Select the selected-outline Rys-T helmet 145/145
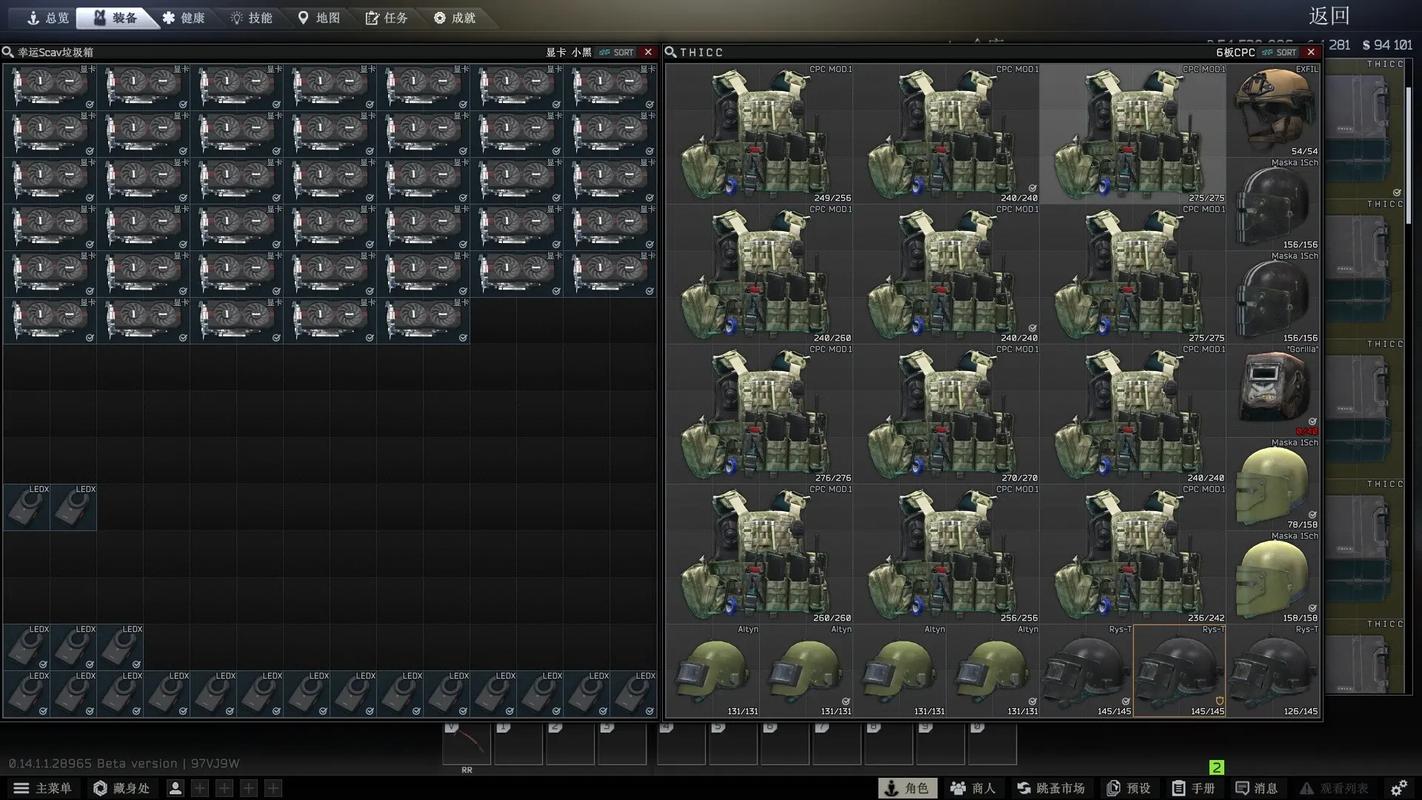The width and height of the screenshot is (1422, 800). pyautogui.click(x=1178, y=673)
